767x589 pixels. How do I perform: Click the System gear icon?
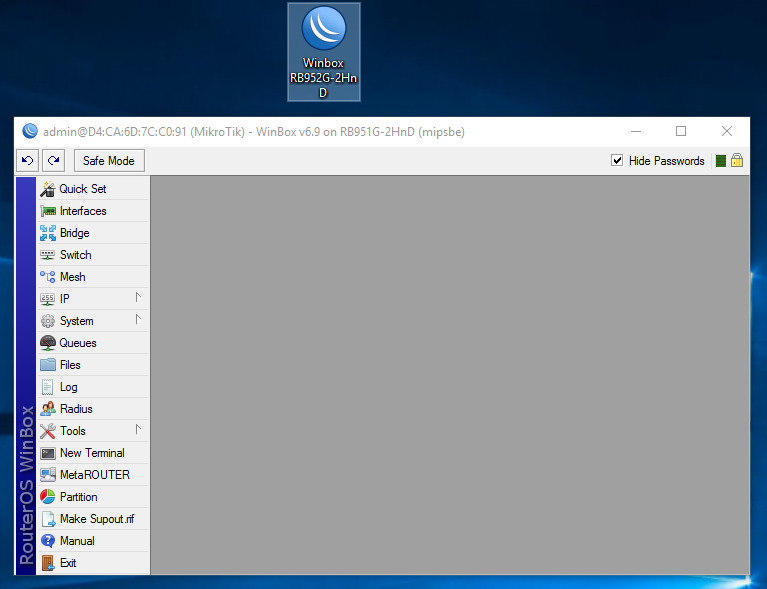click(x=48, y=321)
